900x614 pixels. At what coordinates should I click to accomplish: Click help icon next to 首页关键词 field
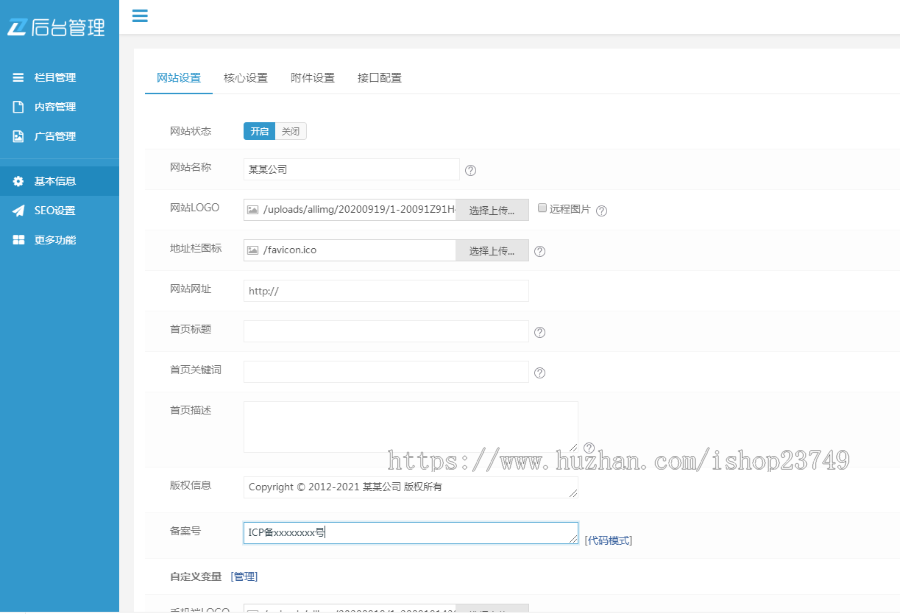(539, 373)
